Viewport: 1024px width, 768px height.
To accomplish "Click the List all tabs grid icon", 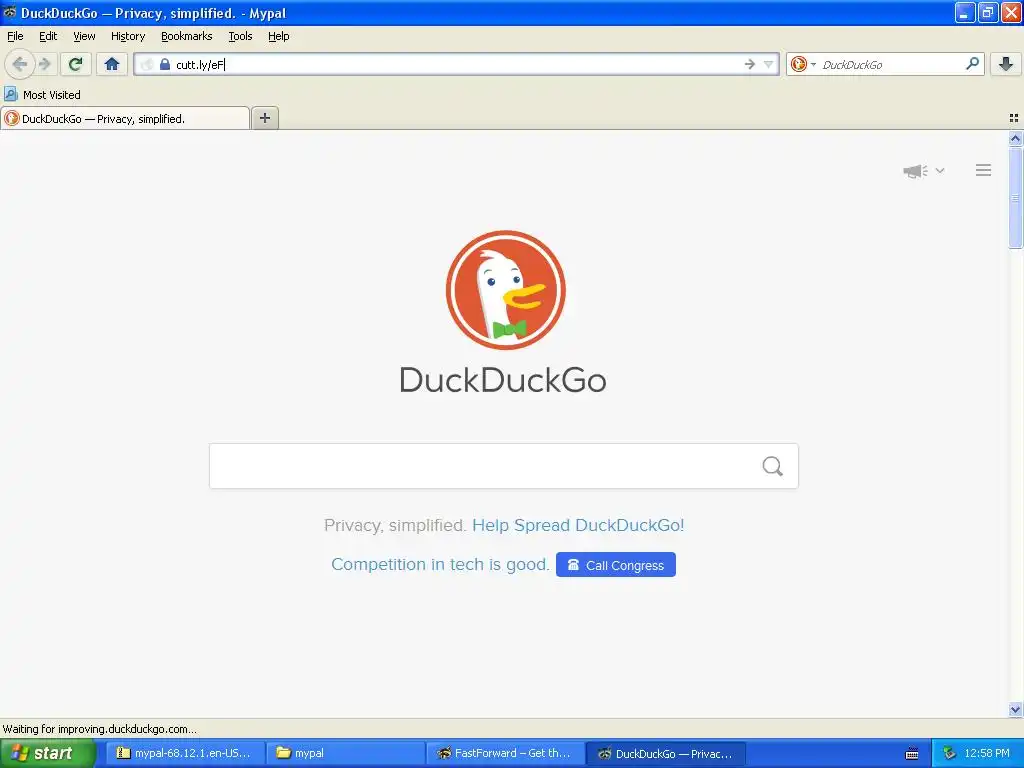I will pyautogui.click(x=1014, y=118).
